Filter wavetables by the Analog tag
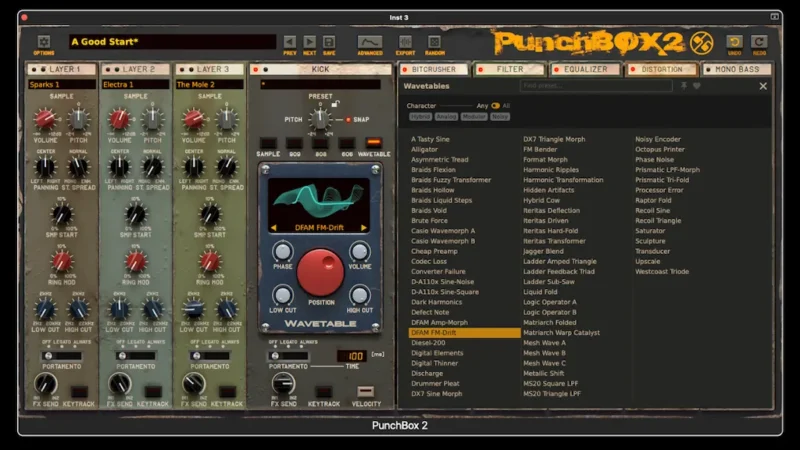This screenshot has width=800, height=450. [446, 117]
